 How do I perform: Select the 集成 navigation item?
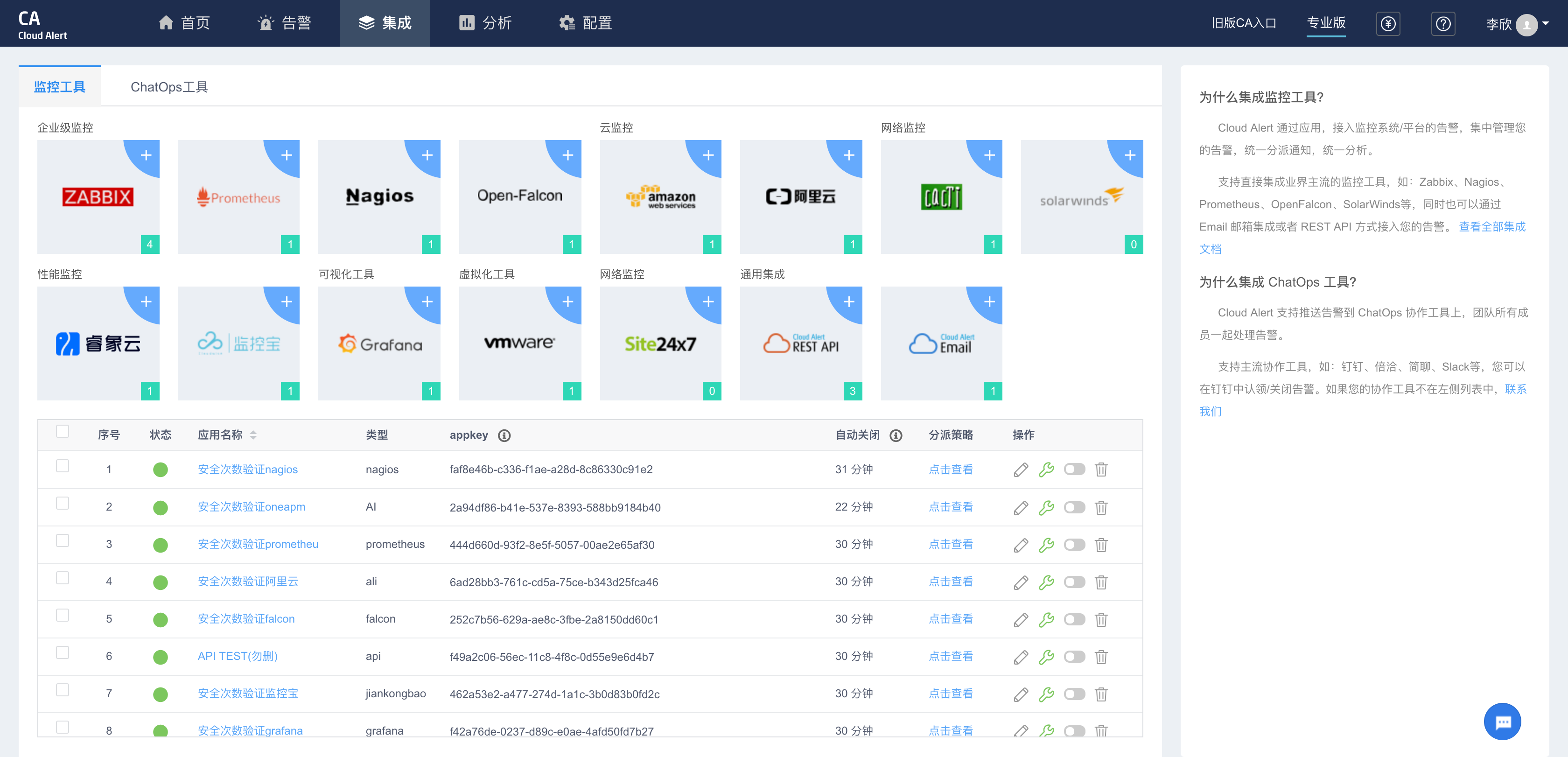tap(385, 23)
